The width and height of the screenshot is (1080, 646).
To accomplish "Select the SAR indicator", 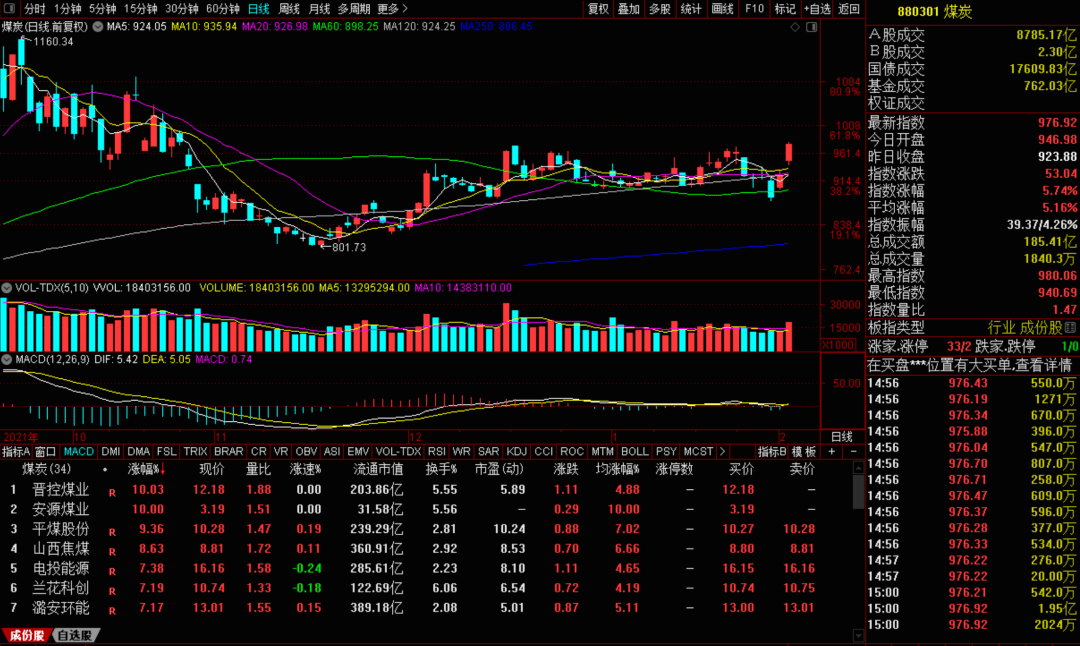I will (x=488, y=452).
